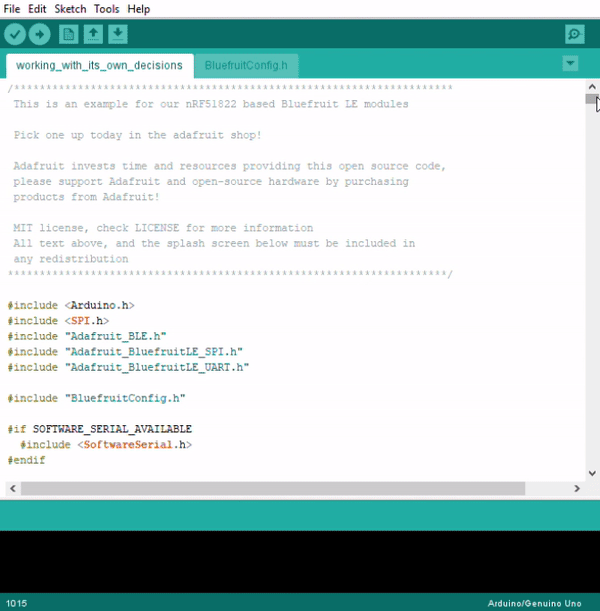
Task: Click the horizontal scrollbar left arrow
Action: (x=13, y=489)
